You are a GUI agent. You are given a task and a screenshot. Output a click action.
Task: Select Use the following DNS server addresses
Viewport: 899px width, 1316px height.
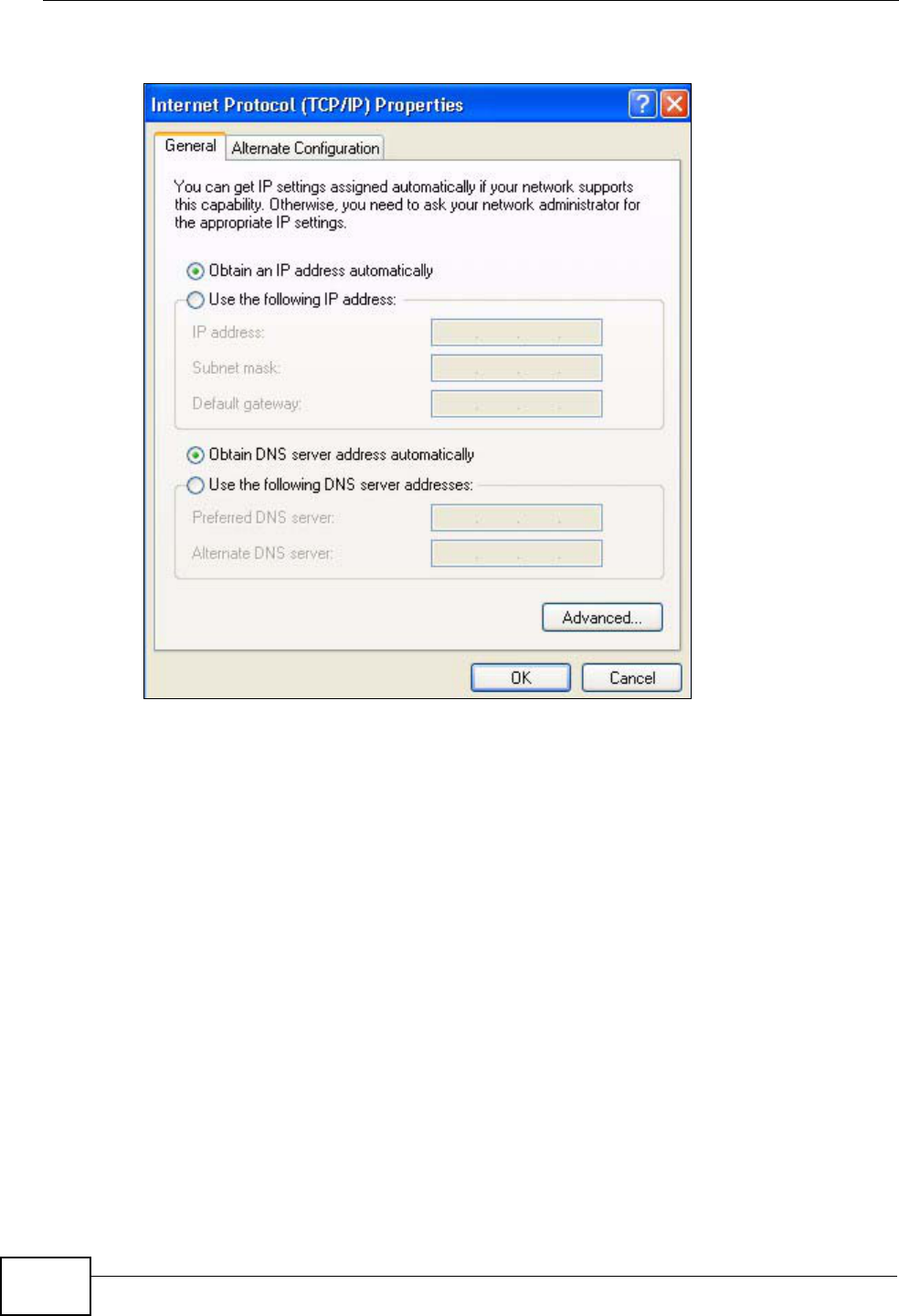[195, 485]
